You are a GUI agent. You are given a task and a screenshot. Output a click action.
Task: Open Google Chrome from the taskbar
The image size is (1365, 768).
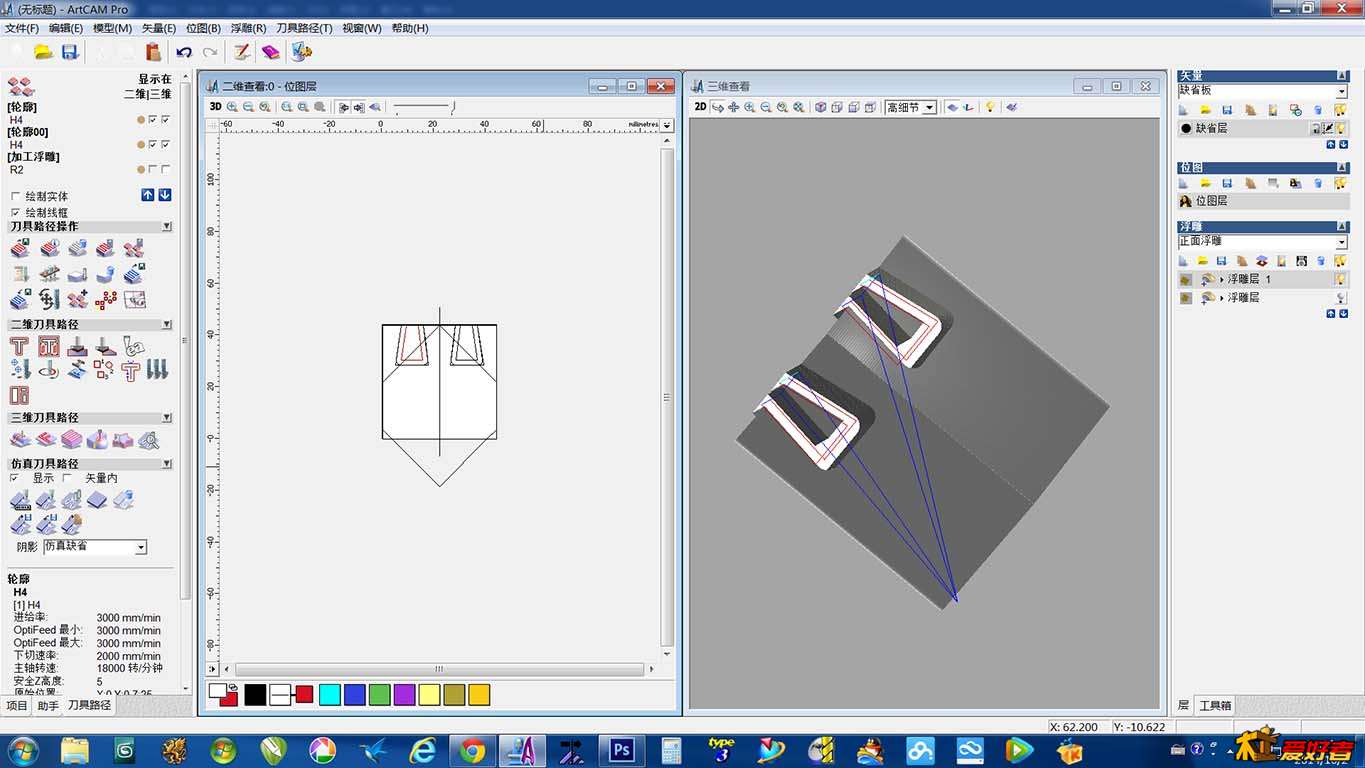pyautogui.click(x=472, y=750)
